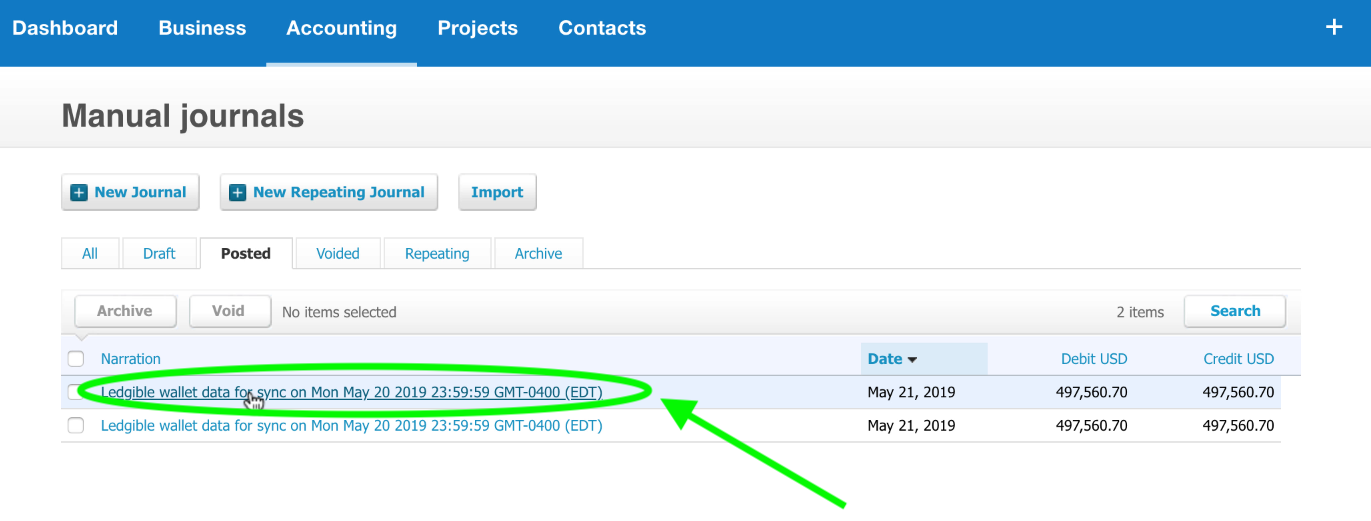Switch to the Voided tab
Viewport: 1371px width, 521px height.
pyautogui.click(x=338, y=253)
